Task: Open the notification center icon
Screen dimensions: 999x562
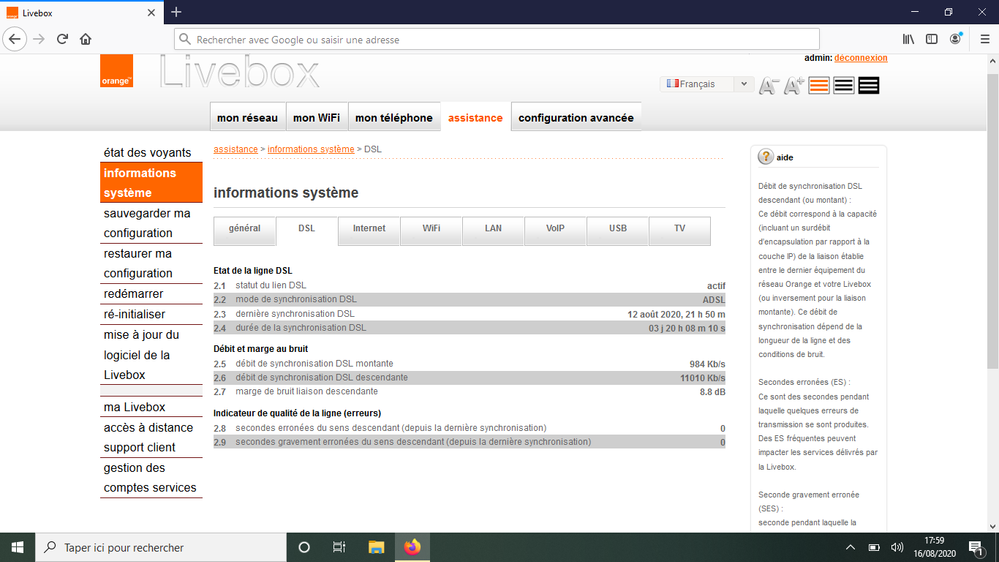Action: click(x=976, y=547)
